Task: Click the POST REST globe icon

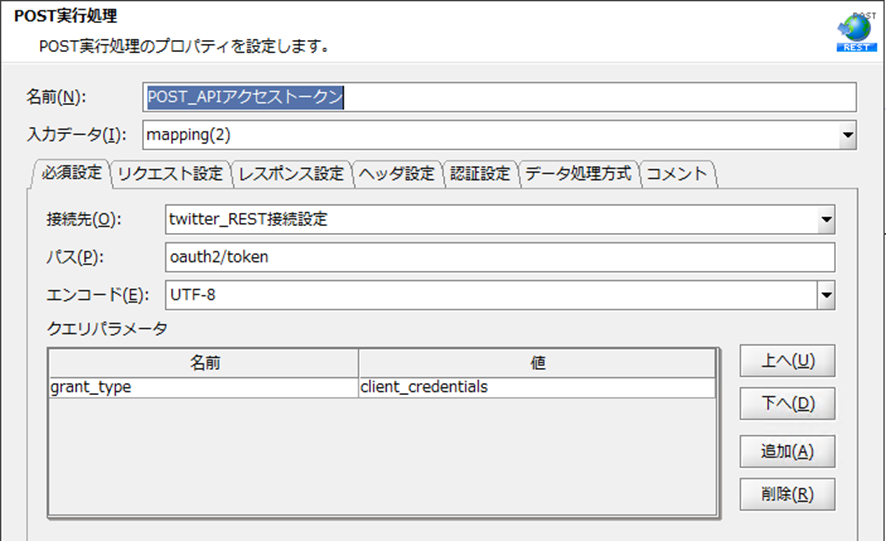Action: [857, 32]
